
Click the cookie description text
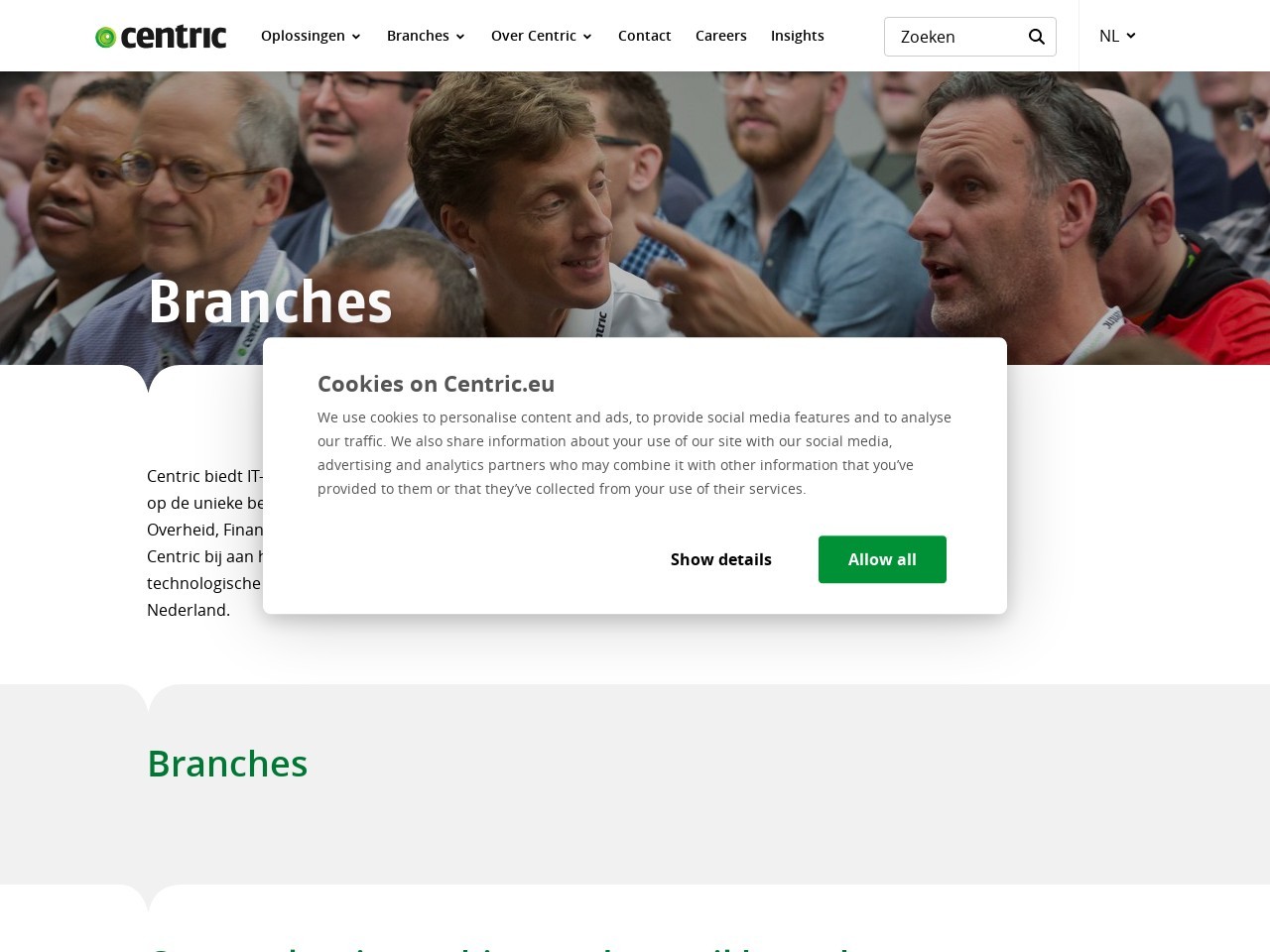click(x=634, y=453)
